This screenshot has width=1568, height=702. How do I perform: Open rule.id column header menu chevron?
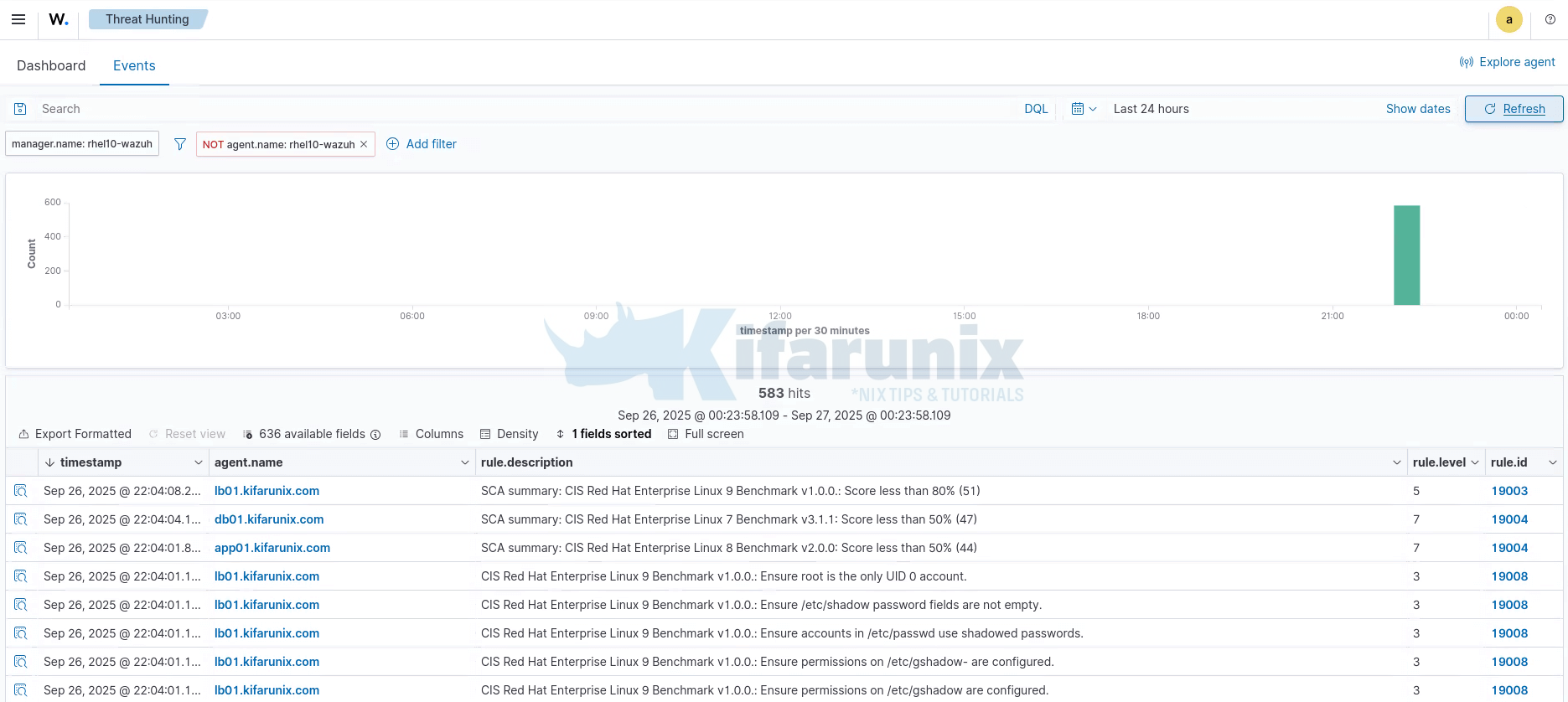pyautogui.click(x=1553, y=462)
